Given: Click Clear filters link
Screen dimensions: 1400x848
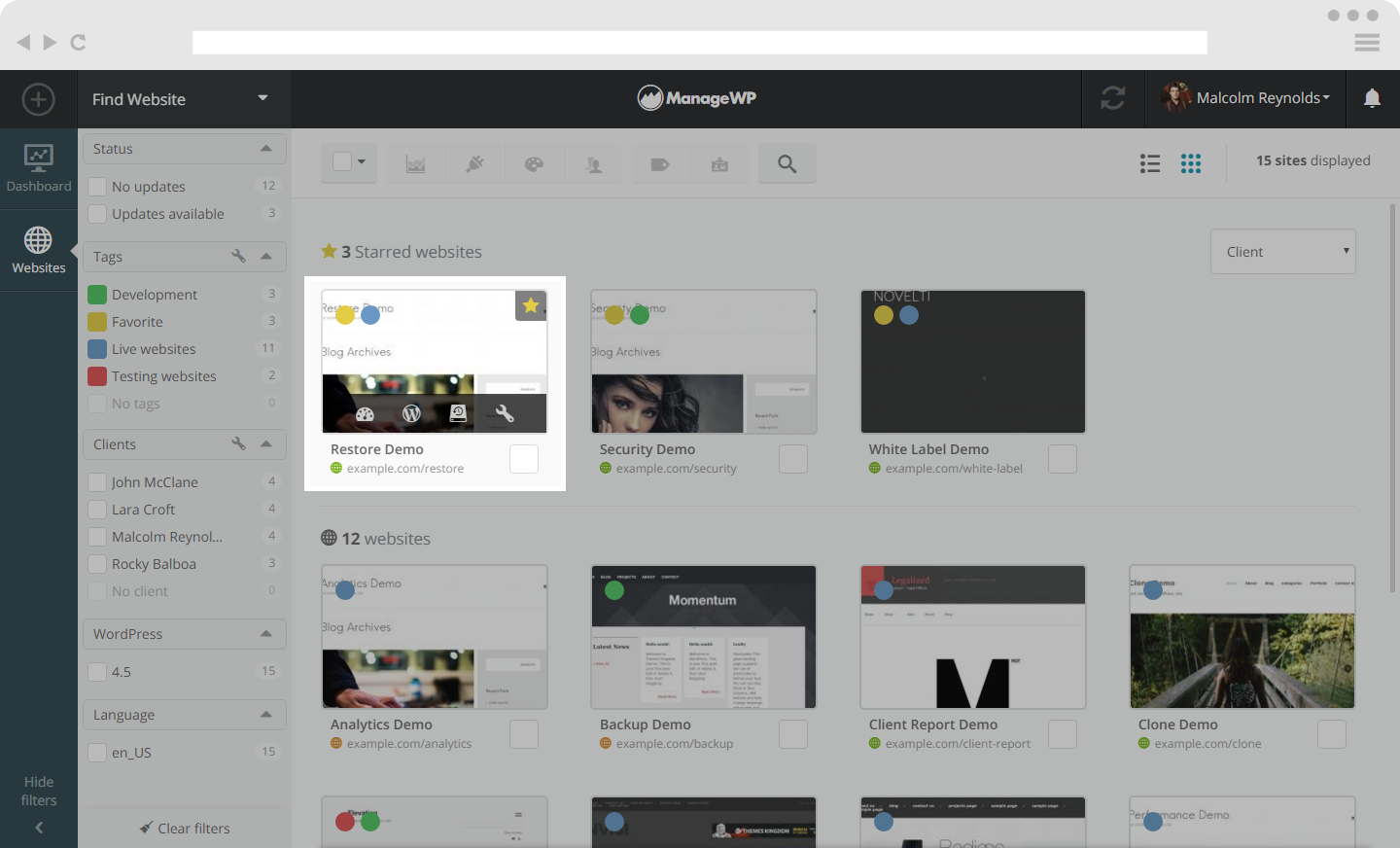Looking at the screenshot, I should click(185, 829).
